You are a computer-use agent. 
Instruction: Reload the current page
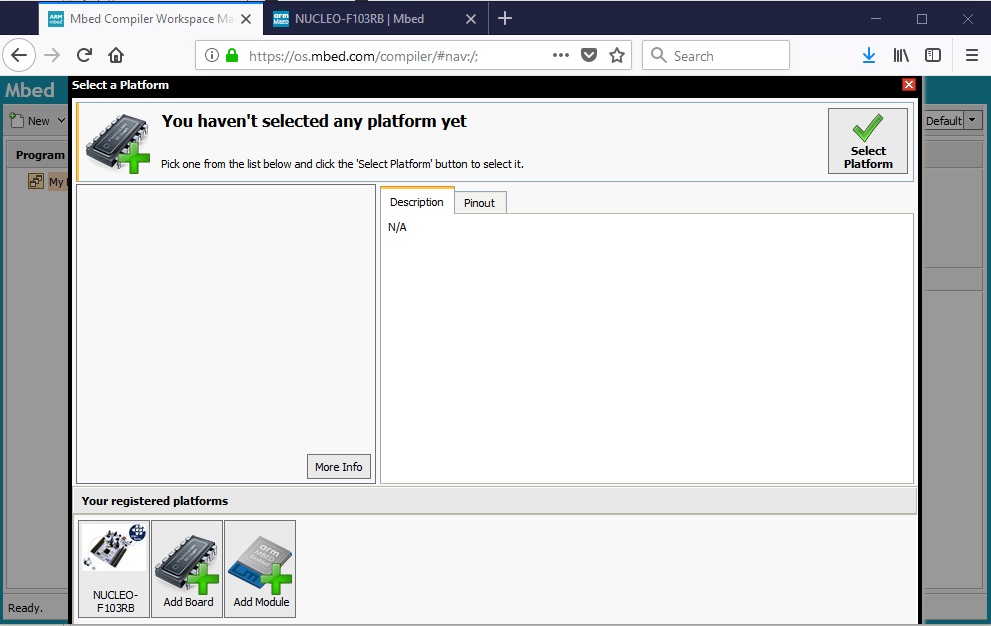[84, 56]
